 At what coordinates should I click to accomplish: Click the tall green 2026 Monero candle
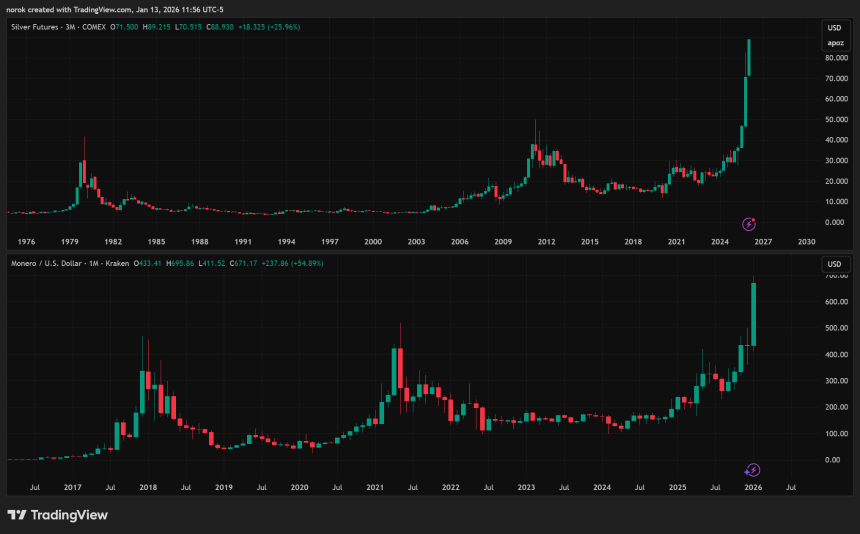[754, 314]
